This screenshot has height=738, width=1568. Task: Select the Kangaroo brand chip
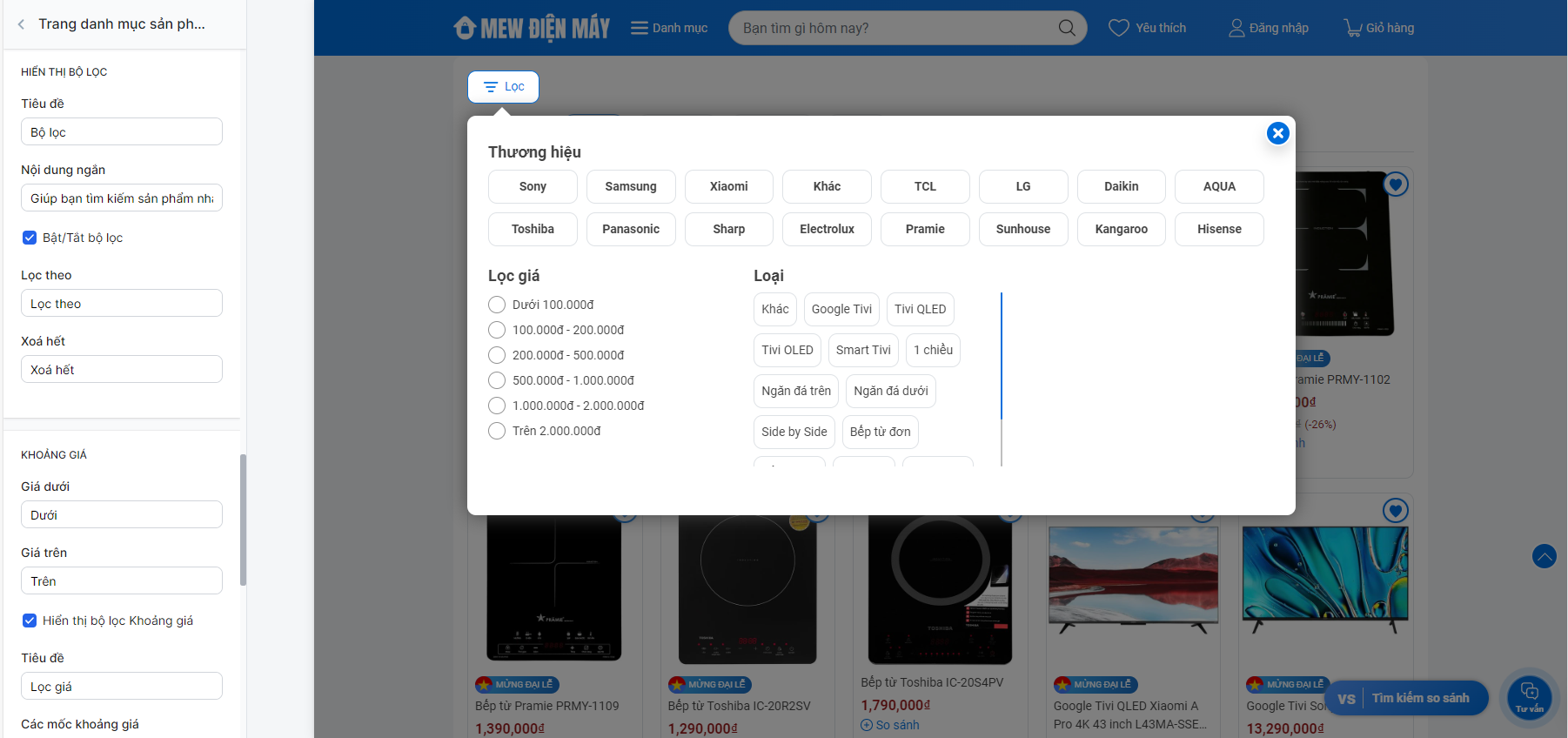pos(1122,229)
